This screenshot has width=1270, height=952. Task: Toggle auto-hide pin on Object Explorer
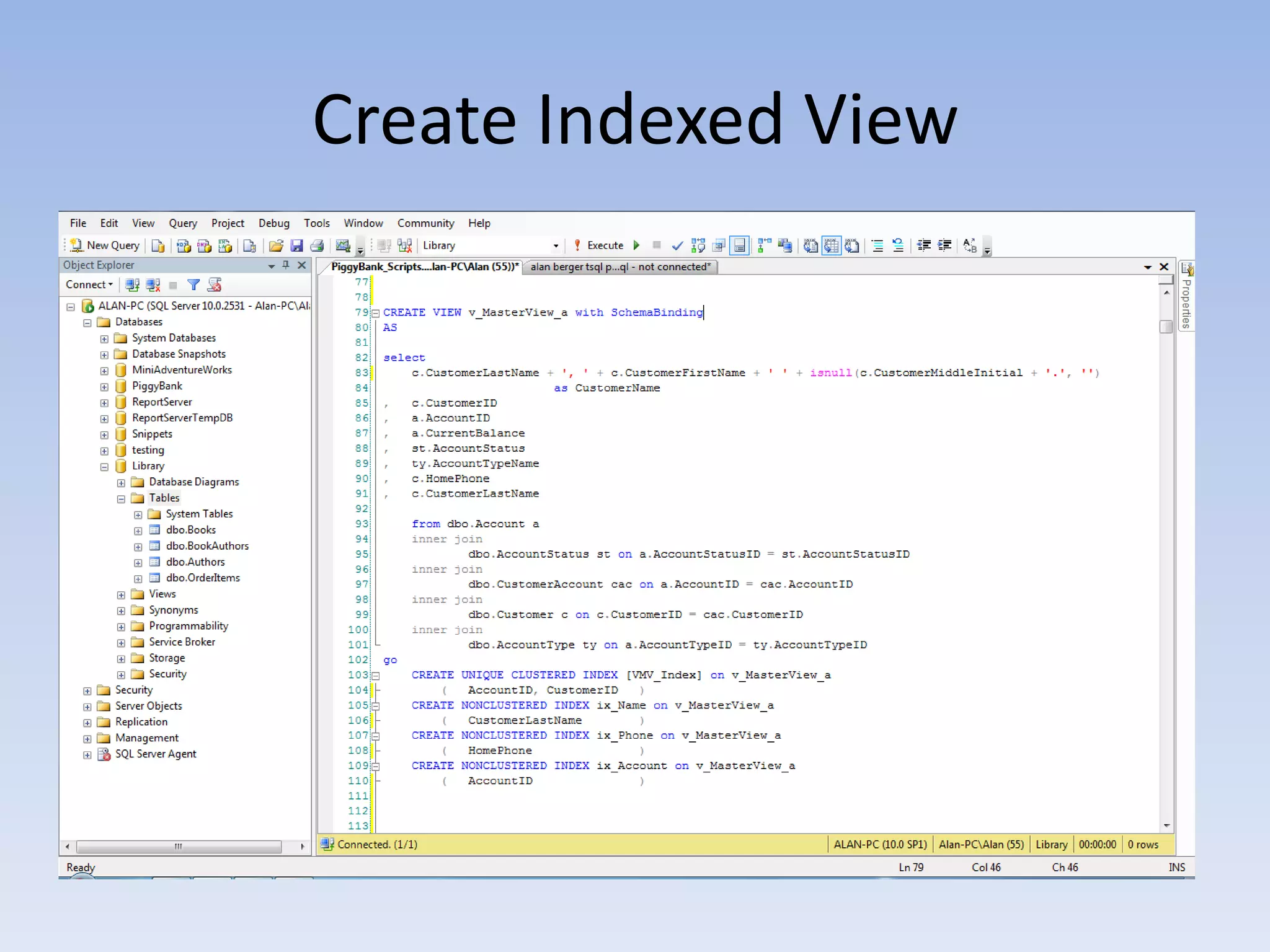click(x=286, y=265)
